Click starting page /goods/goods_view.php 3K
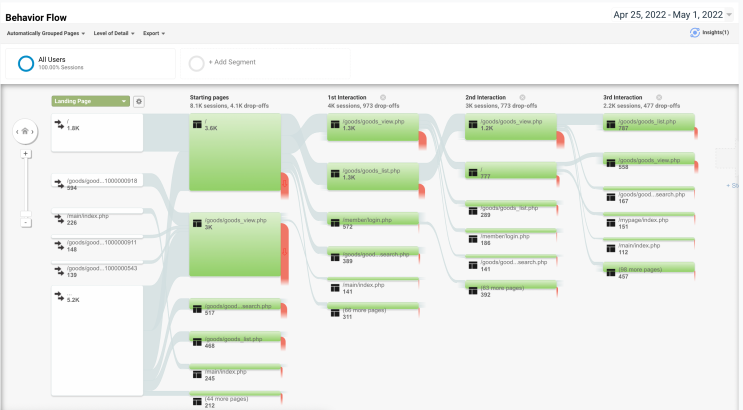Viewport: 743px width, 410px height. [x=235, y=244]
